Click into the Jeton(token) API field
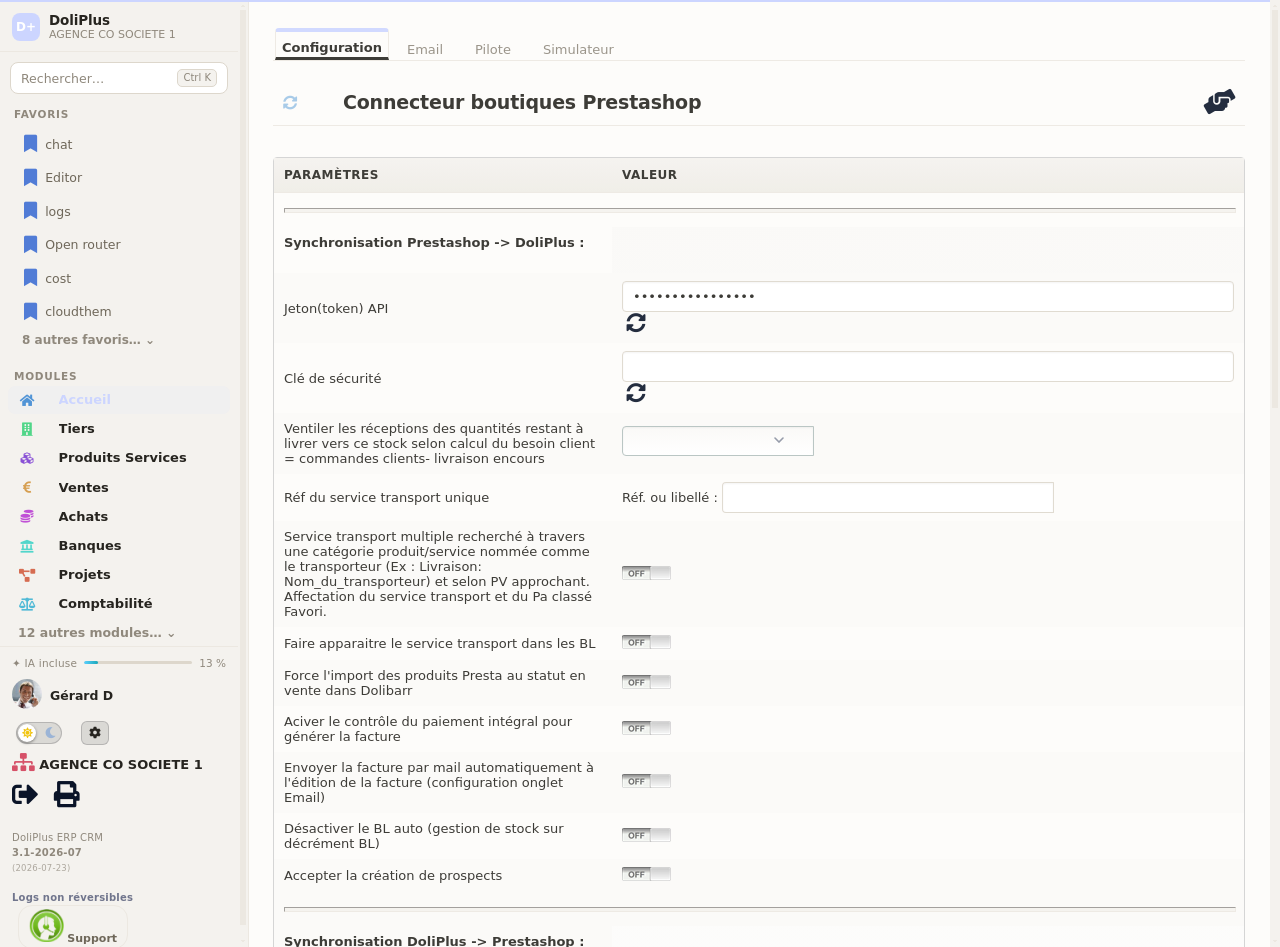This screenshot has height=947, width=1280. click(x=928, y=296)
